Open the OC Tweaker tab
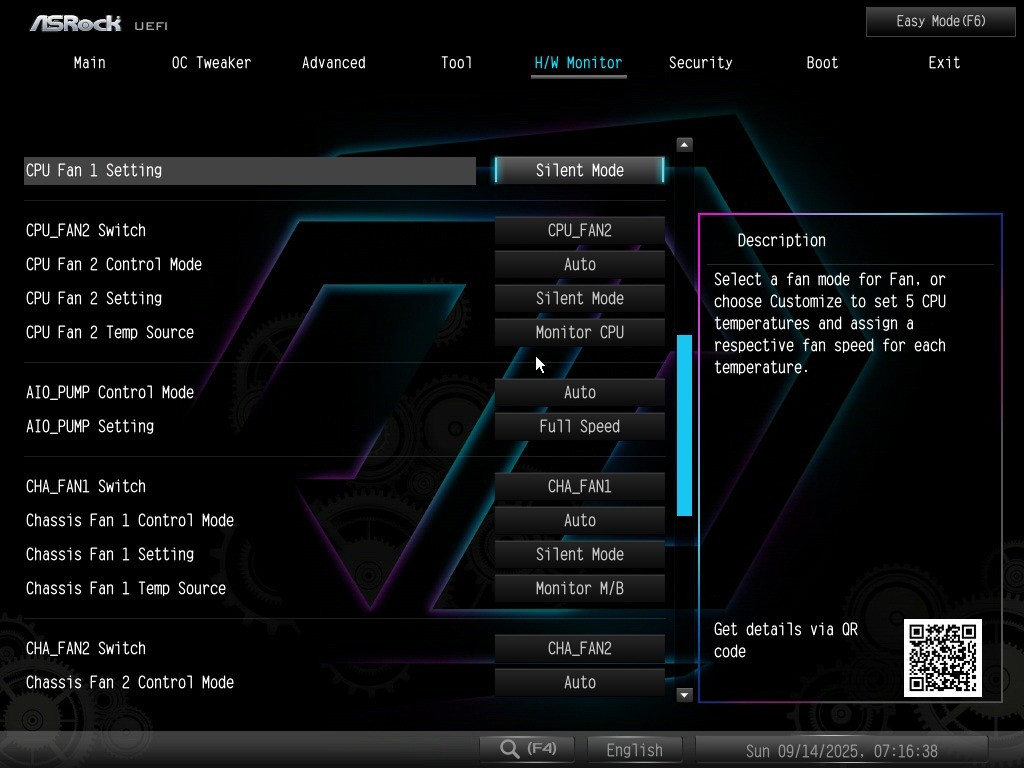This screenshot has height=768, width=1024. click(x=211, y=63)
